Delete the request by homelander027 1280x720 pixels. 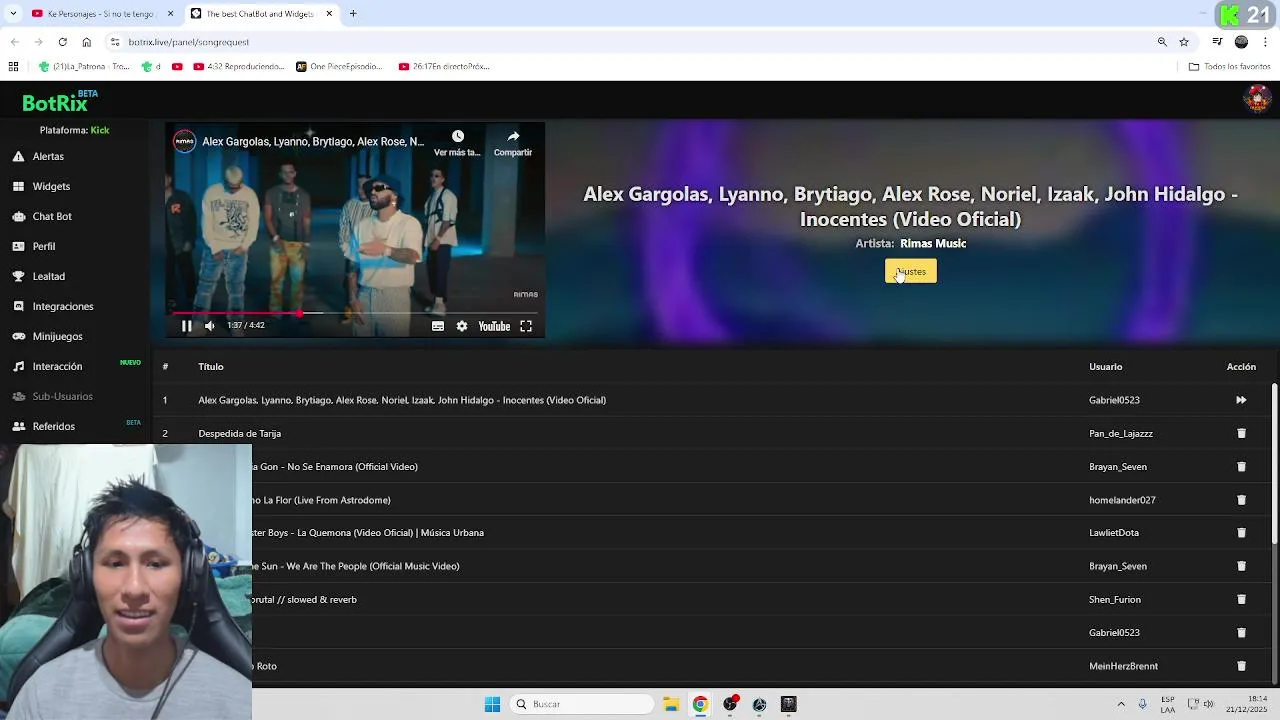pos(1241,500)
